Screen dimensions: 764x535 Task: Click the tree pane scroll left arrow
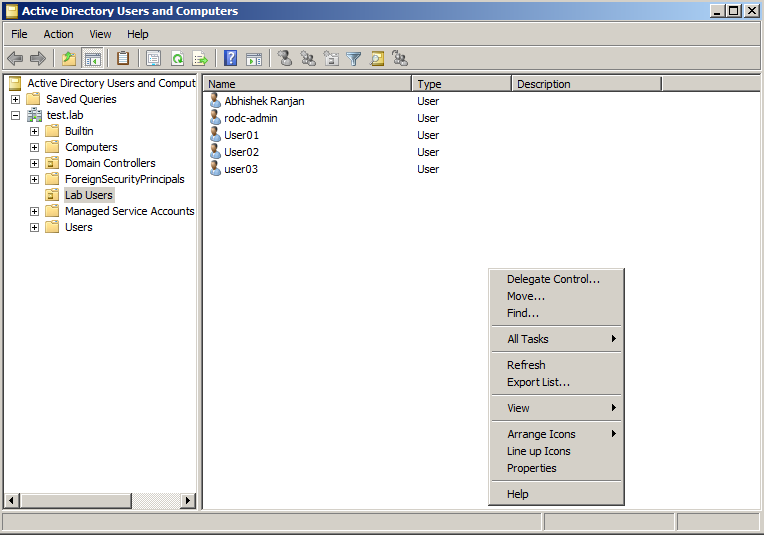coord(12,500)
